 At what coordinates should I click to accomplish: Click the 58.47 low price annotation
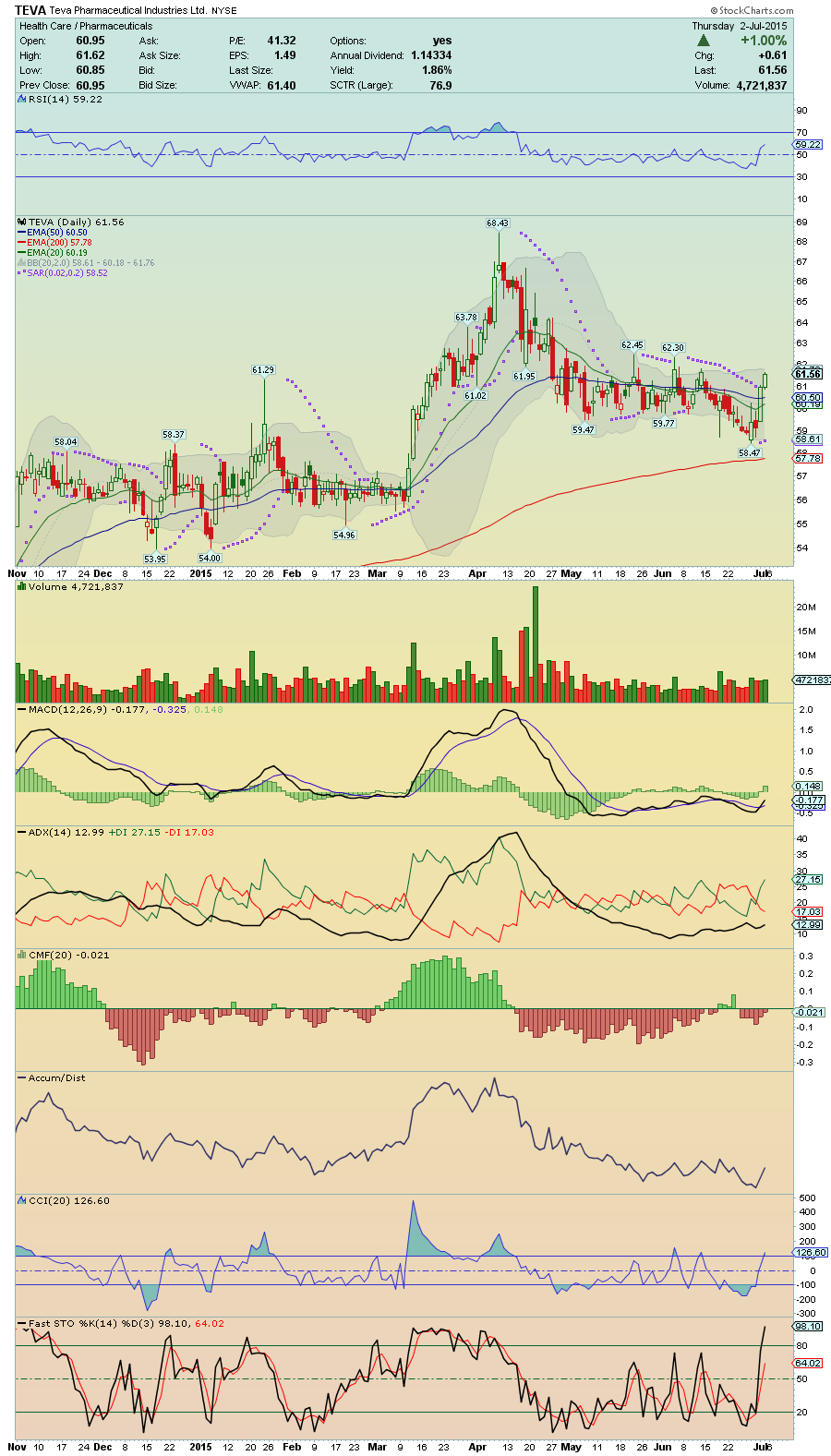click(x=749, y=453)
